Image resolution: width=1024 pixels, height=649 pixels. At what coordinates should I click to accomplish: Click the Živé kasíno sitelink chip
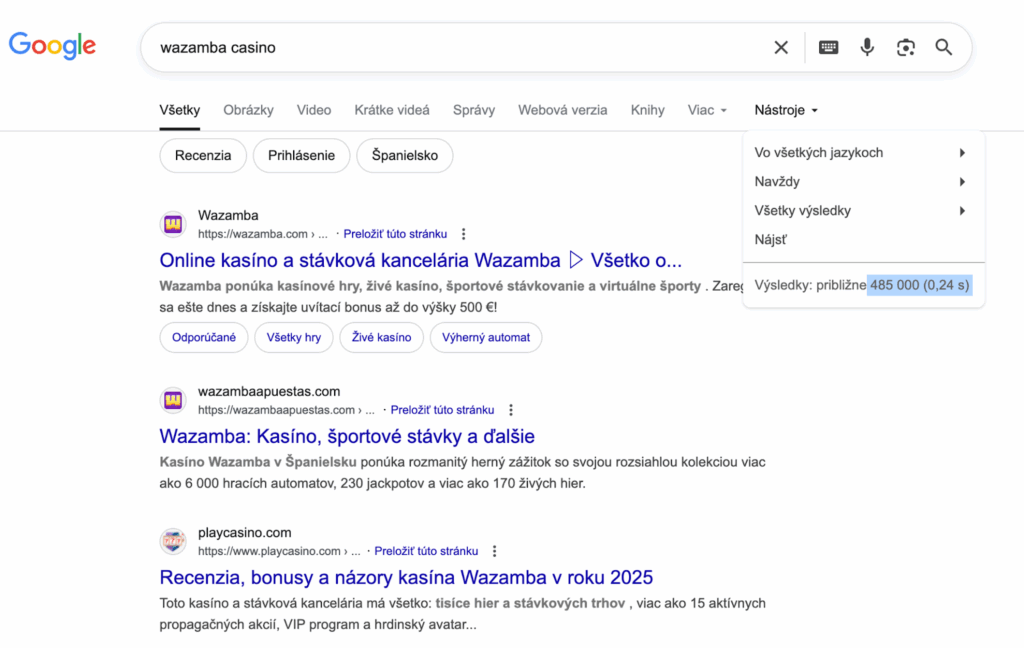[381, 337]
